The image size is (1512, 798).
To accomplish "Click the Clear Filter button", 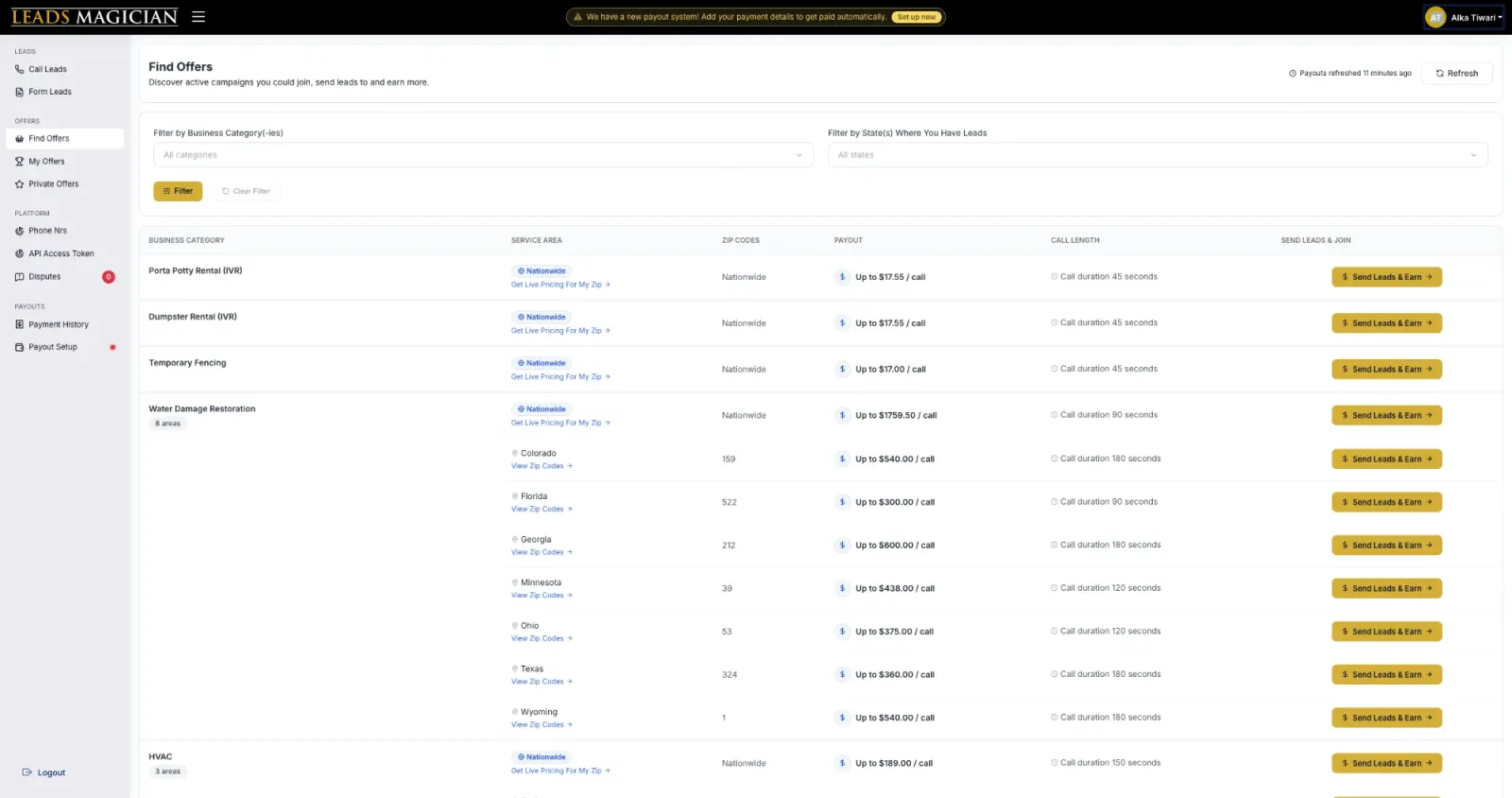I will (x=246, y=191).
